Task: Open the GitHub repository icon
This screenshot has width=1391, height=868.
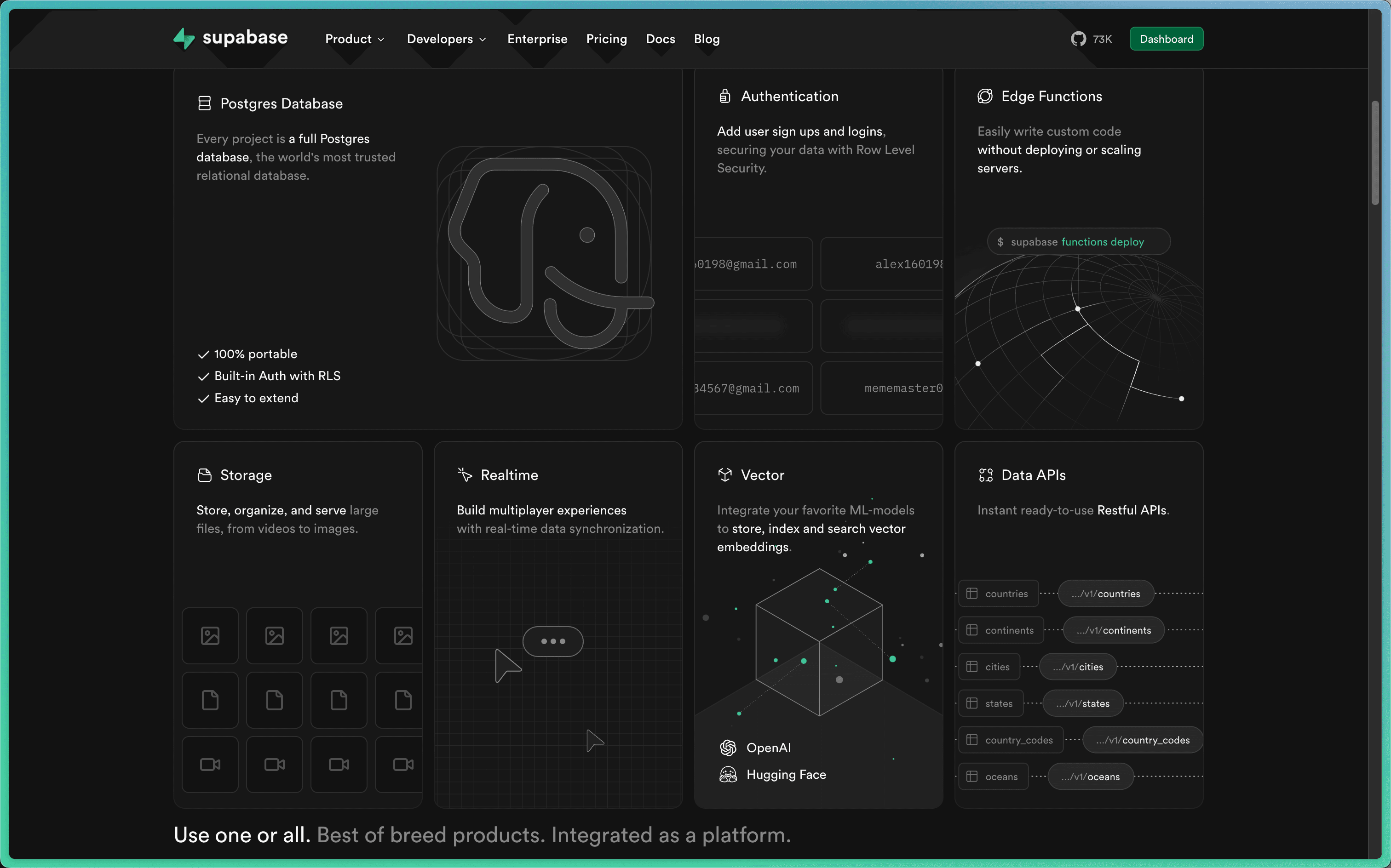Action: tap(1078, 39)
